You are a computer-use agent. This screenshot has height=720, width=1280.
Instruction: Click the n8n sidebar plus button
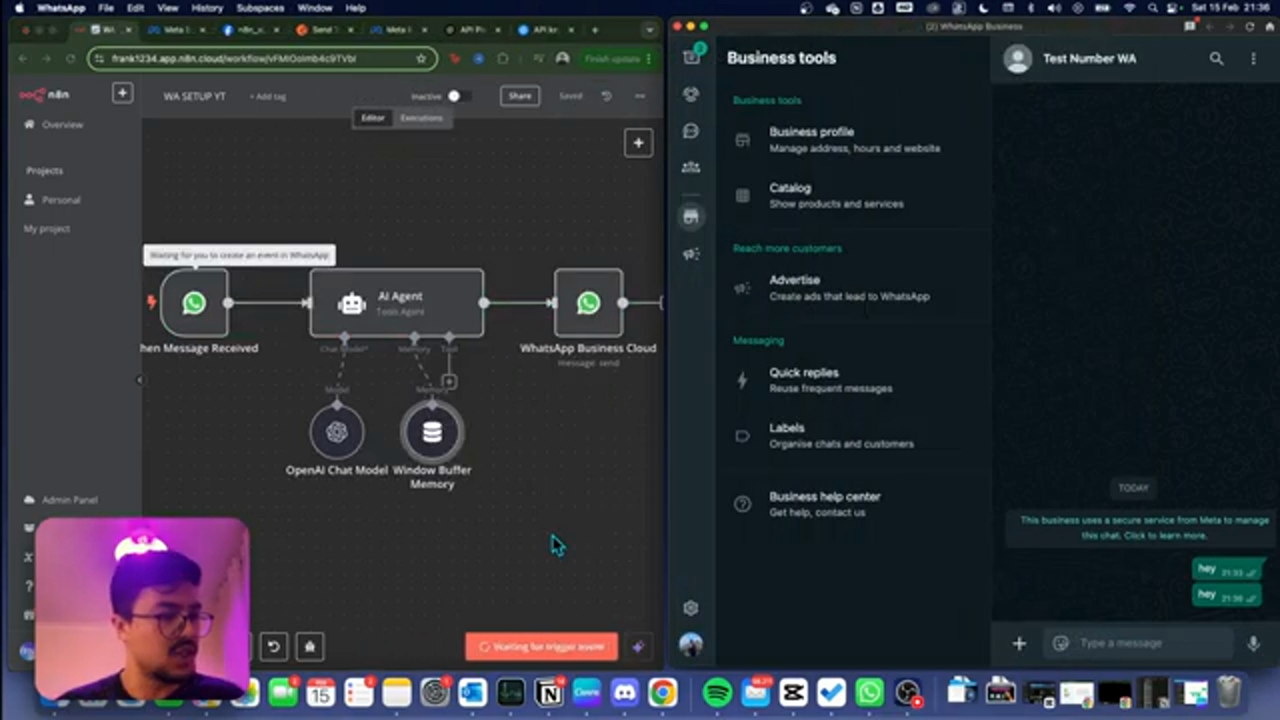point(122,93)
